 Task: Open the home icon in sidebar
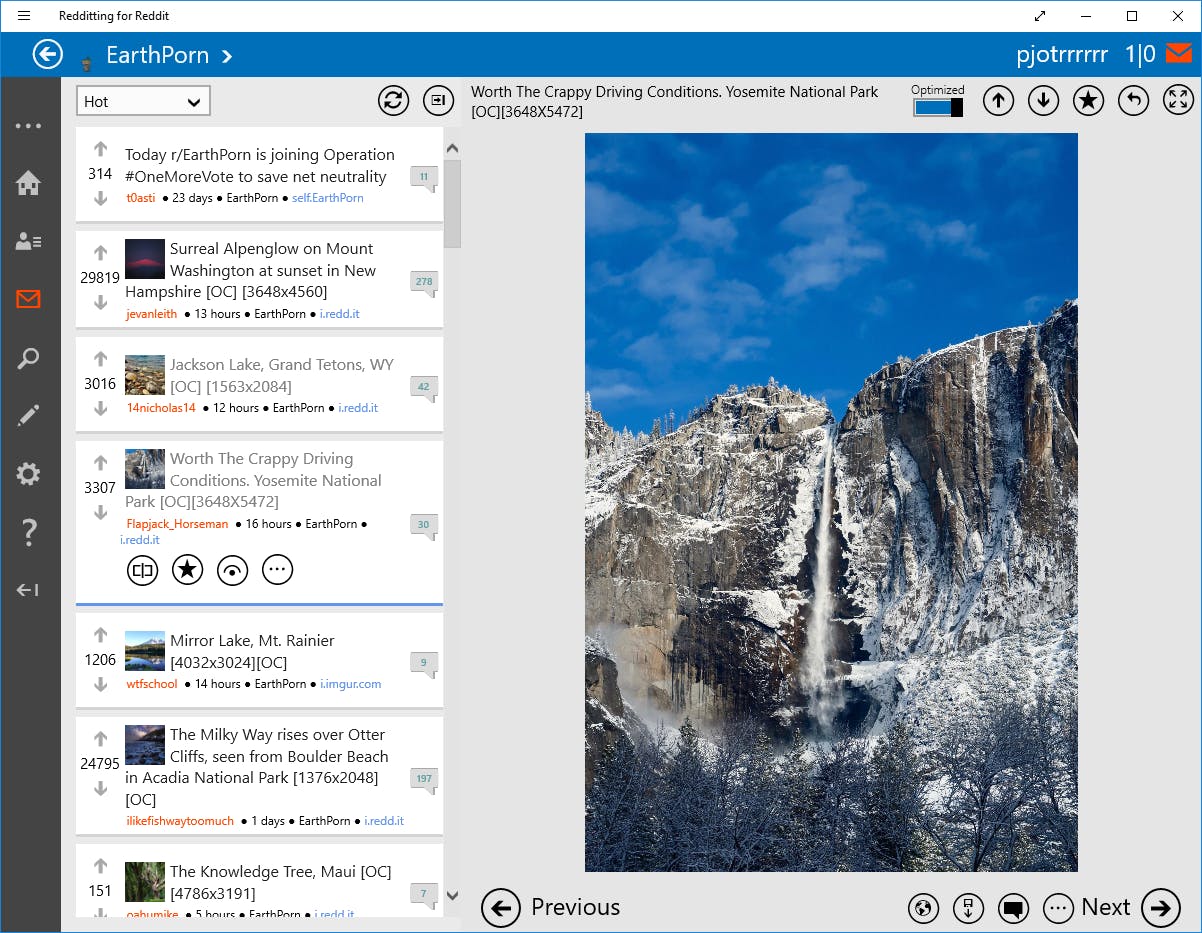pyautogui.click(x=28, y=183)
